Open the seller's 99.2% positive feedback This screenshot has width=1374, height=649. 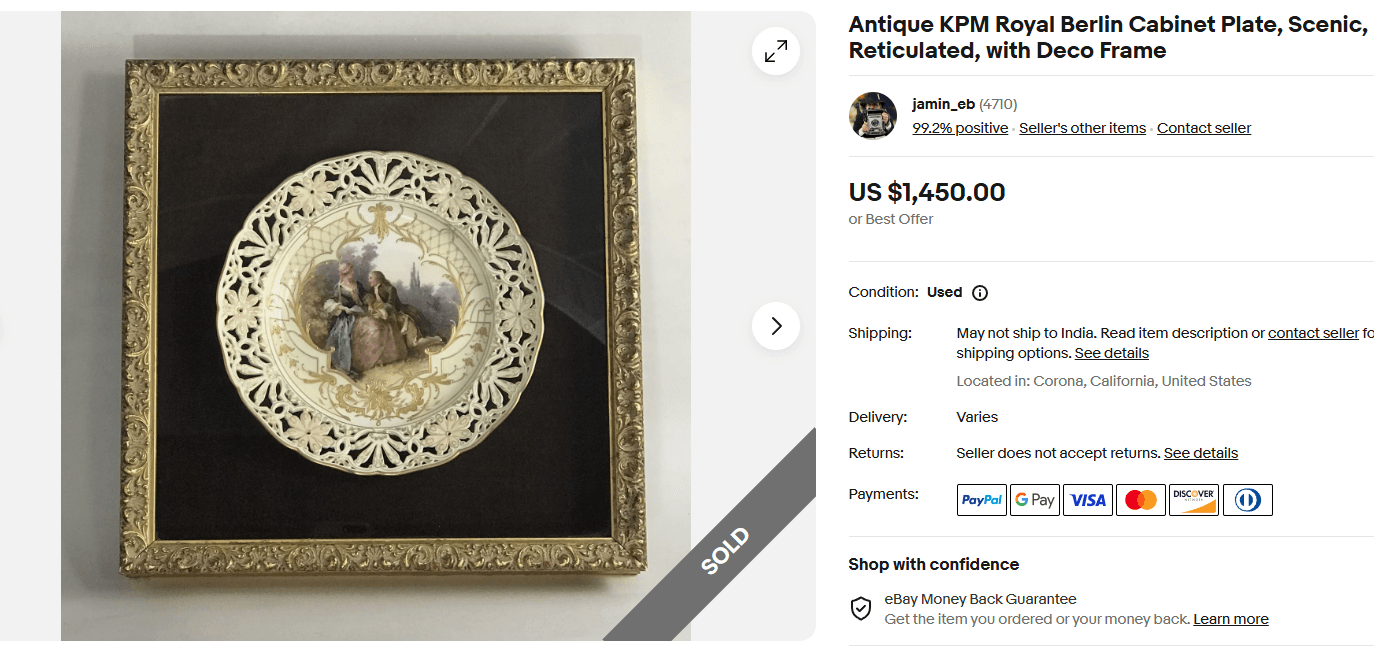959,127
